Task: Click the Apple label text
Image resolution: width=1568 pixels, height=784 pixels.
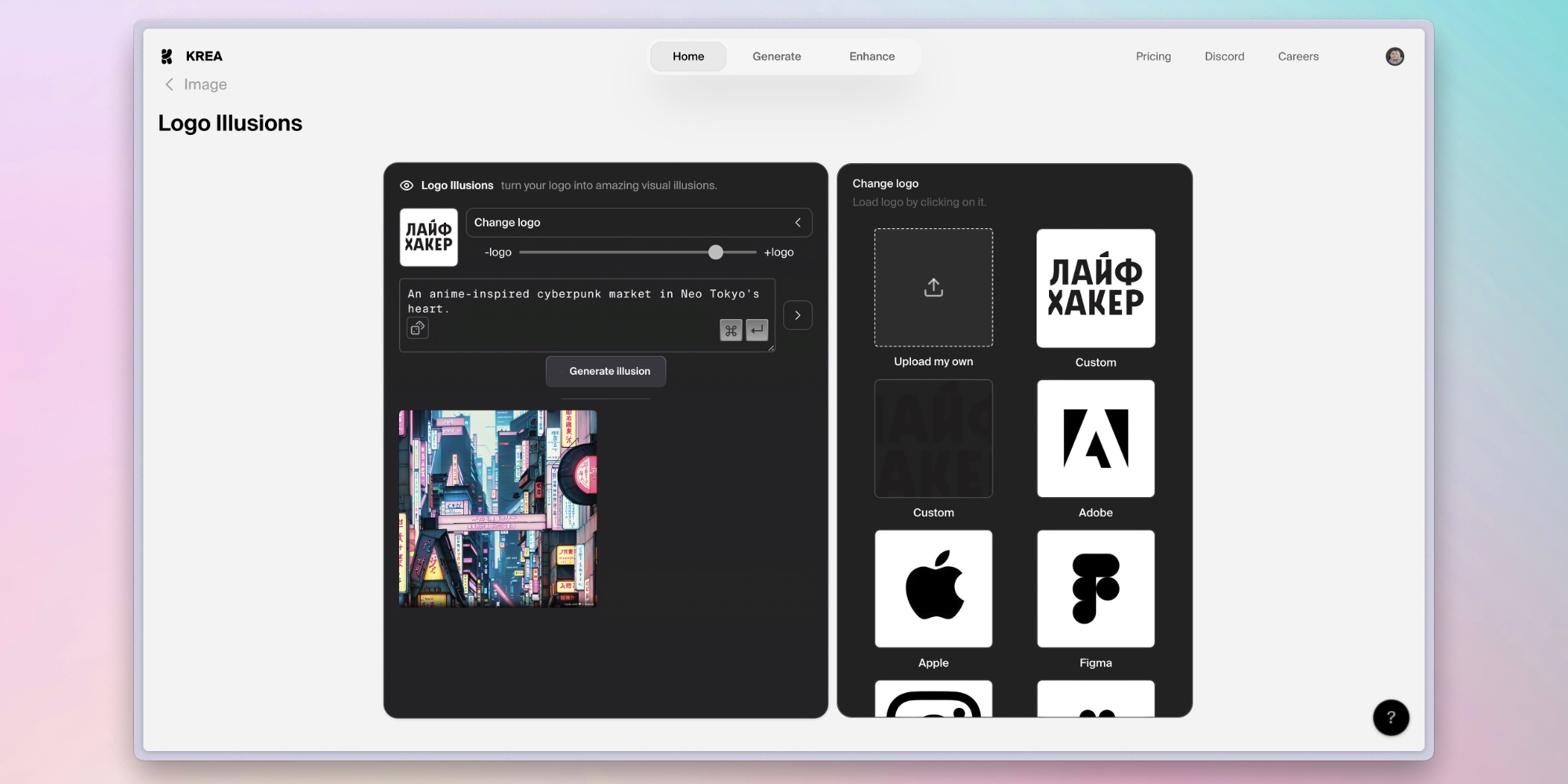Action: pos(934,663)
